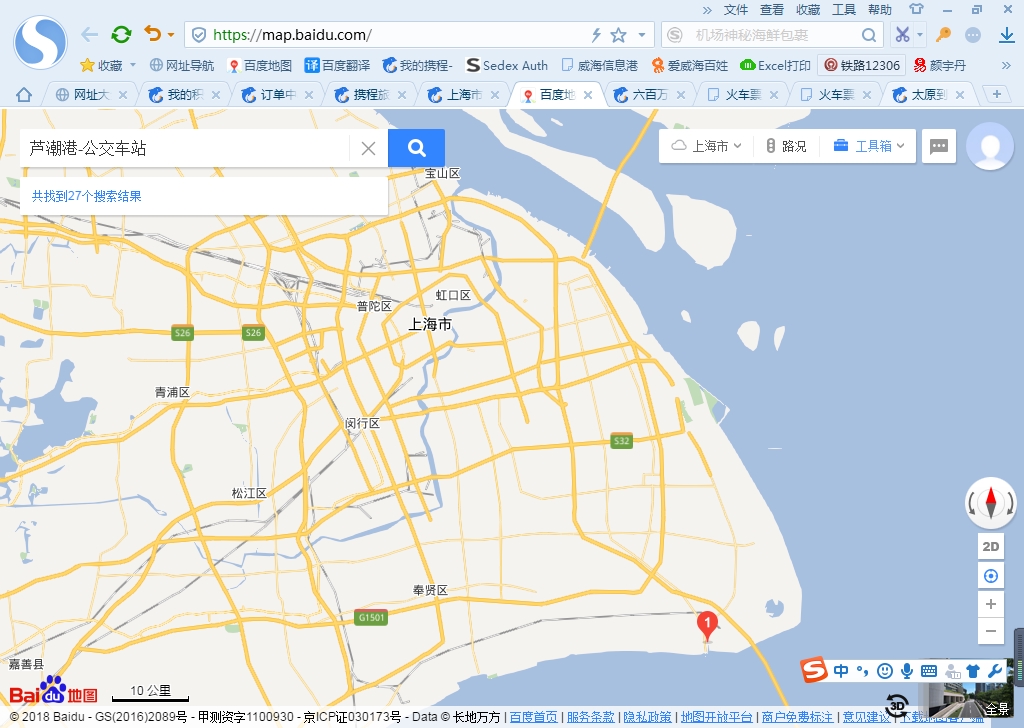Click the lightning speed mode icon
Image resolution: width=1024 pixels, height=728 pixels.
(x=596, y=35)
